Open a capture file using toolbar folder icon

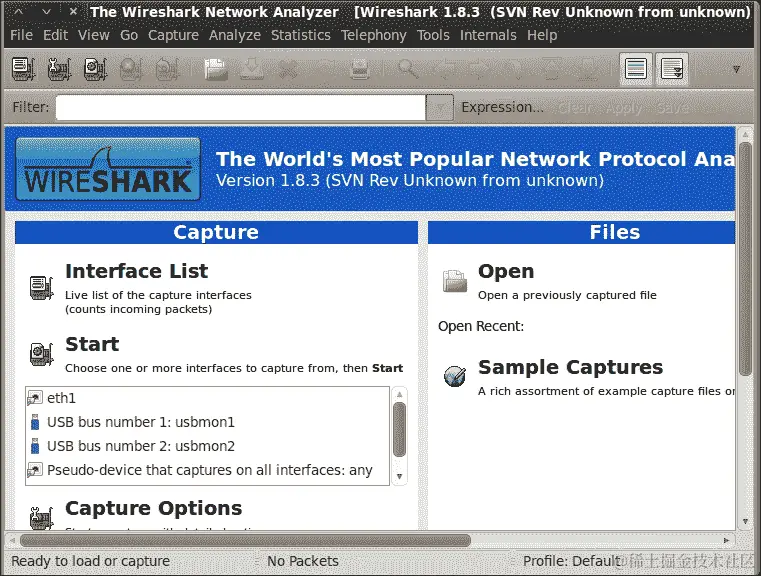(x=215, y=69)
